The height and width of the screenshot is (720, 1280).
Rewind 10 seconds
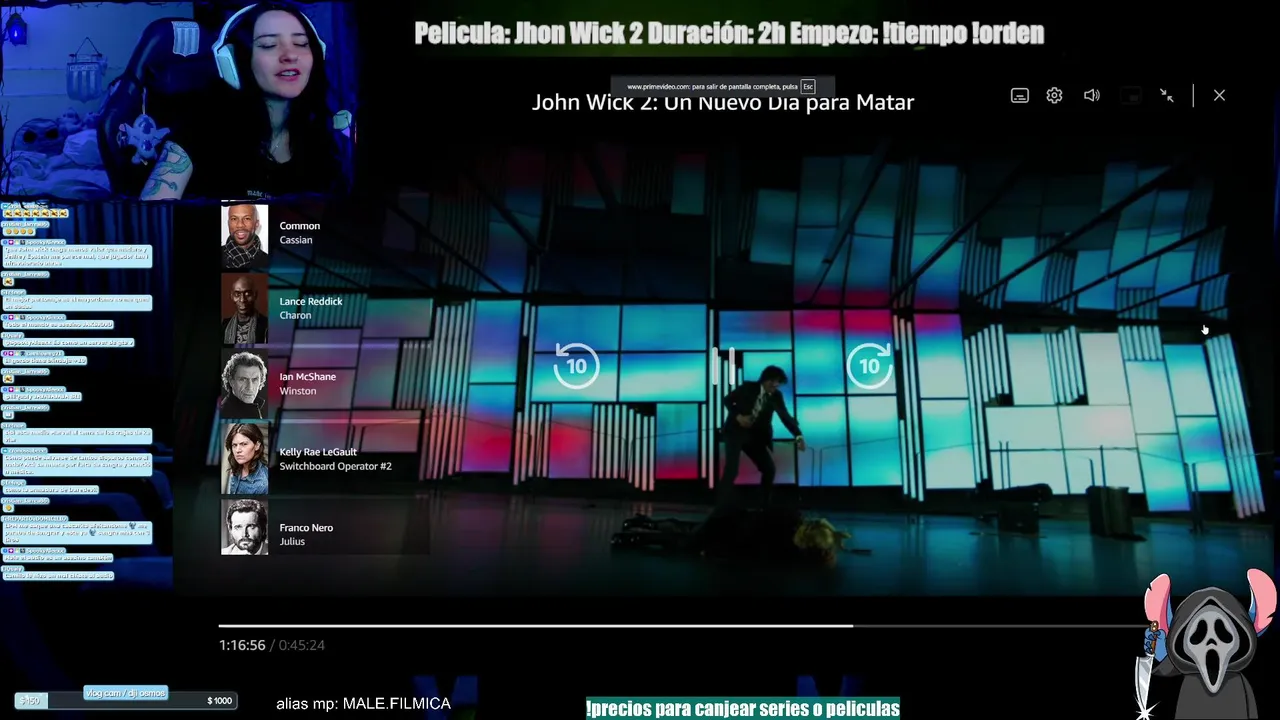[576, 366]
